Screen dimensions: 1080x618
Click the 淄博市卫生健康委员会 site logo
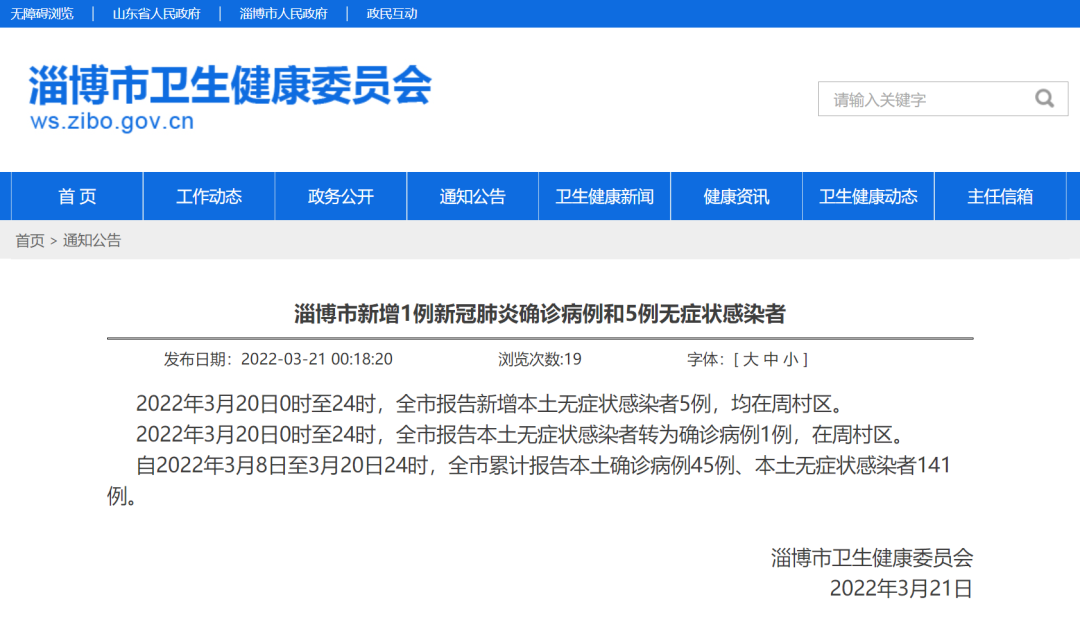230,97
